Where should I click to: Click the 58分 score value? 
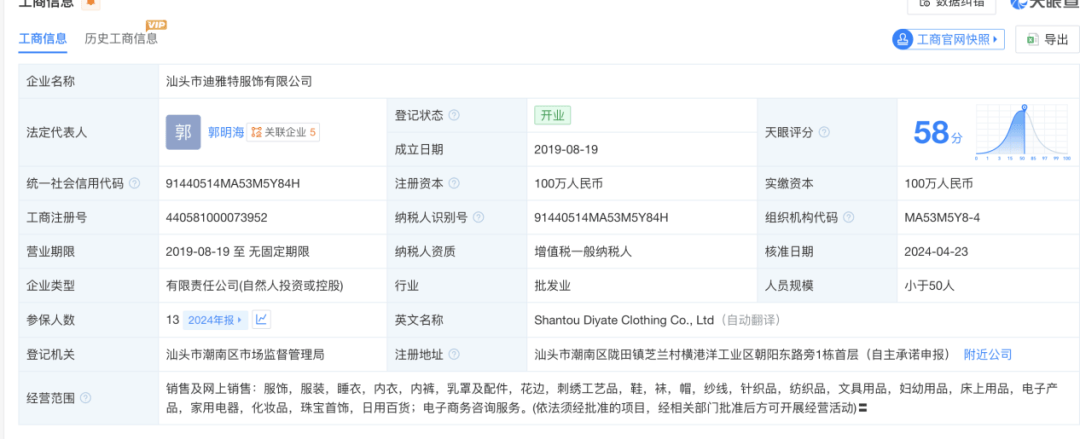(x=936, y=132)
